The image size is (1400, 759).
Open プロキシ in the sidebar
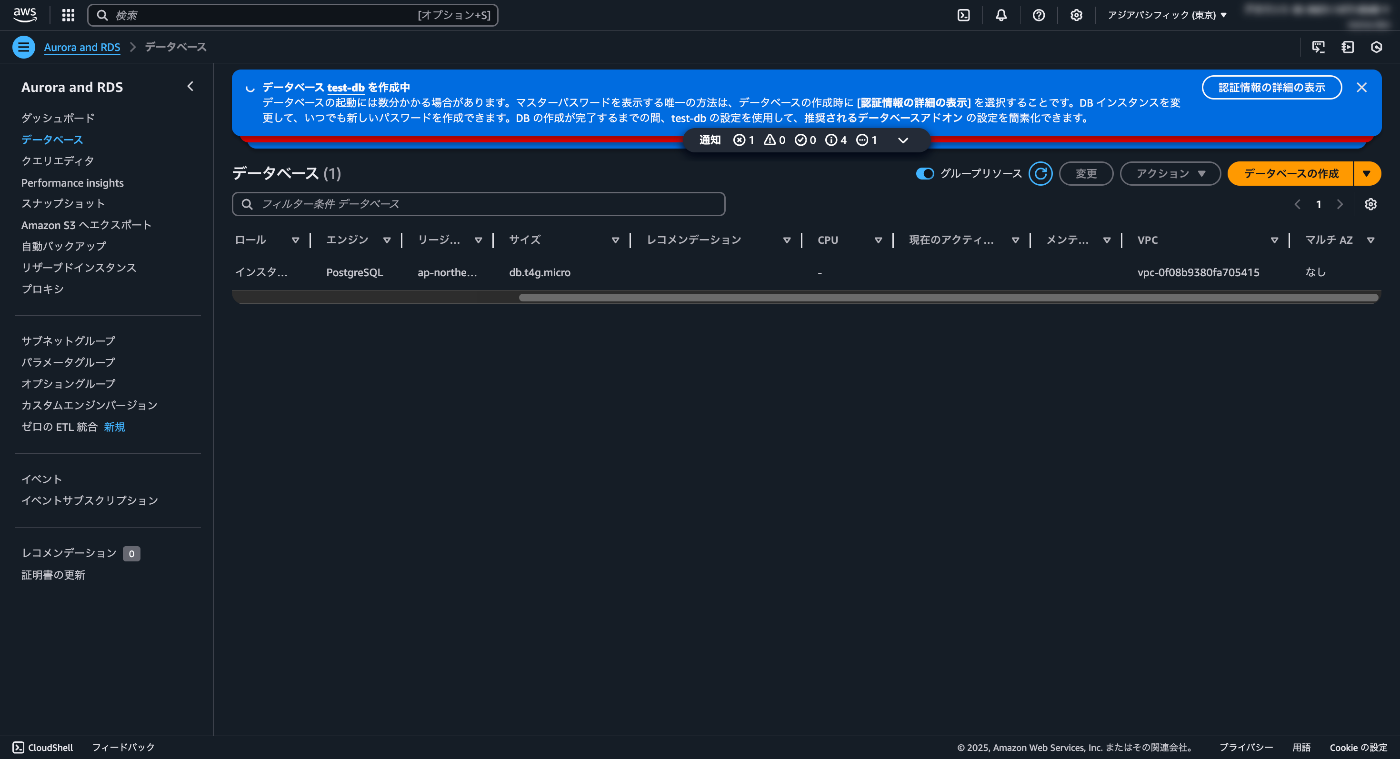42,289
